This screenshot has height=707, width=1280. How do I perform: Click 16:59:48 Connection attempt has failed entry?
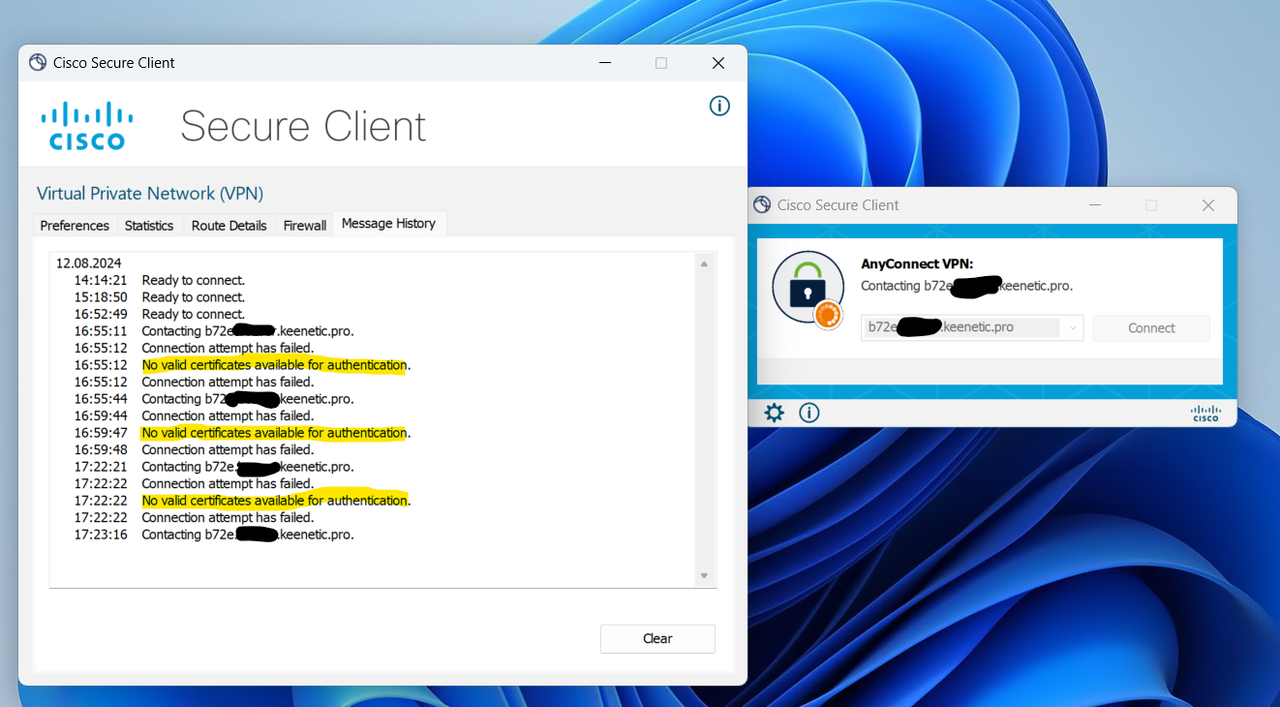[194, 450]
